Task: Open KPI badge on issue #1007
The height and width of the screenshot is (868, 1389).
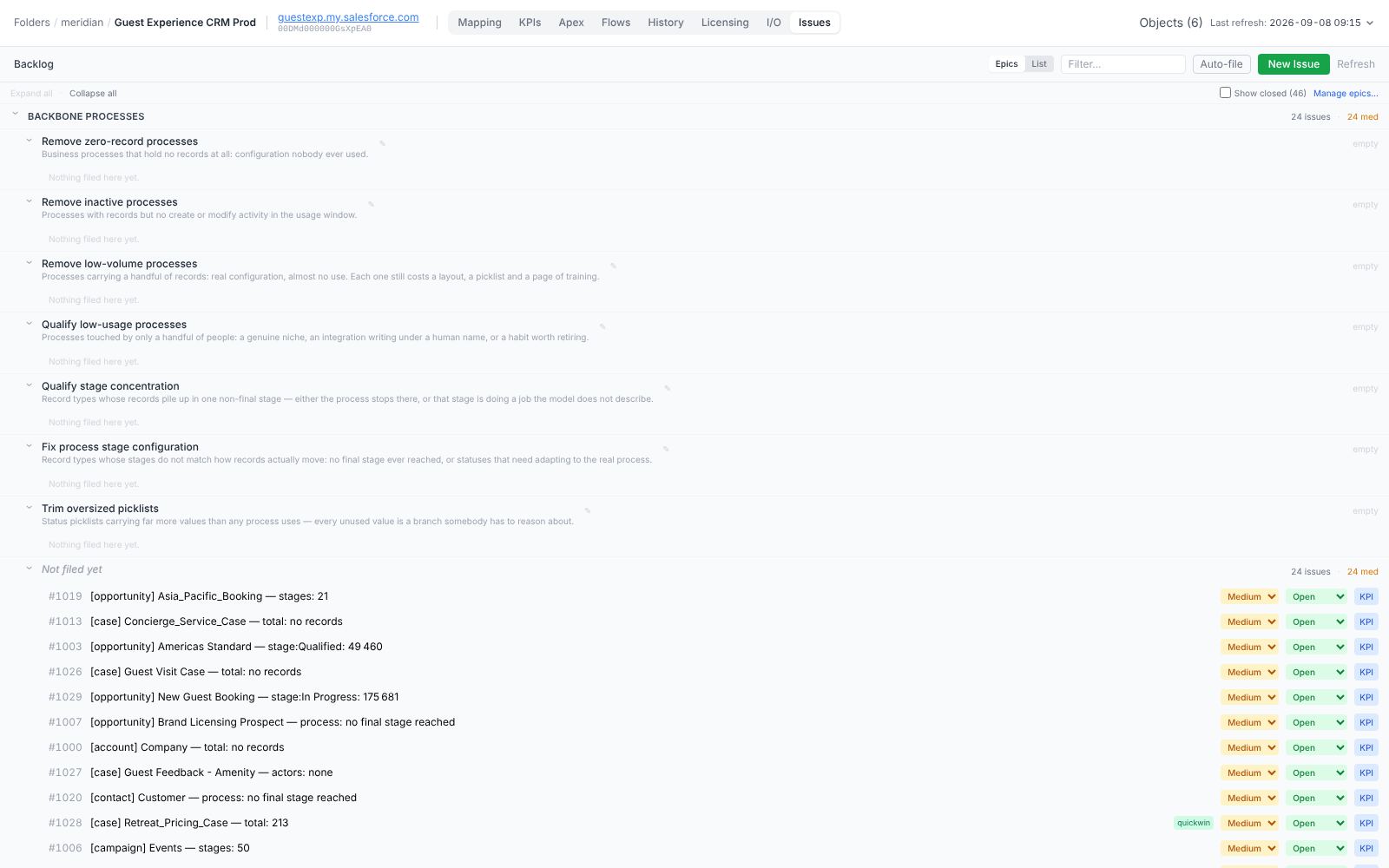Action: (x=1366, y=722)
